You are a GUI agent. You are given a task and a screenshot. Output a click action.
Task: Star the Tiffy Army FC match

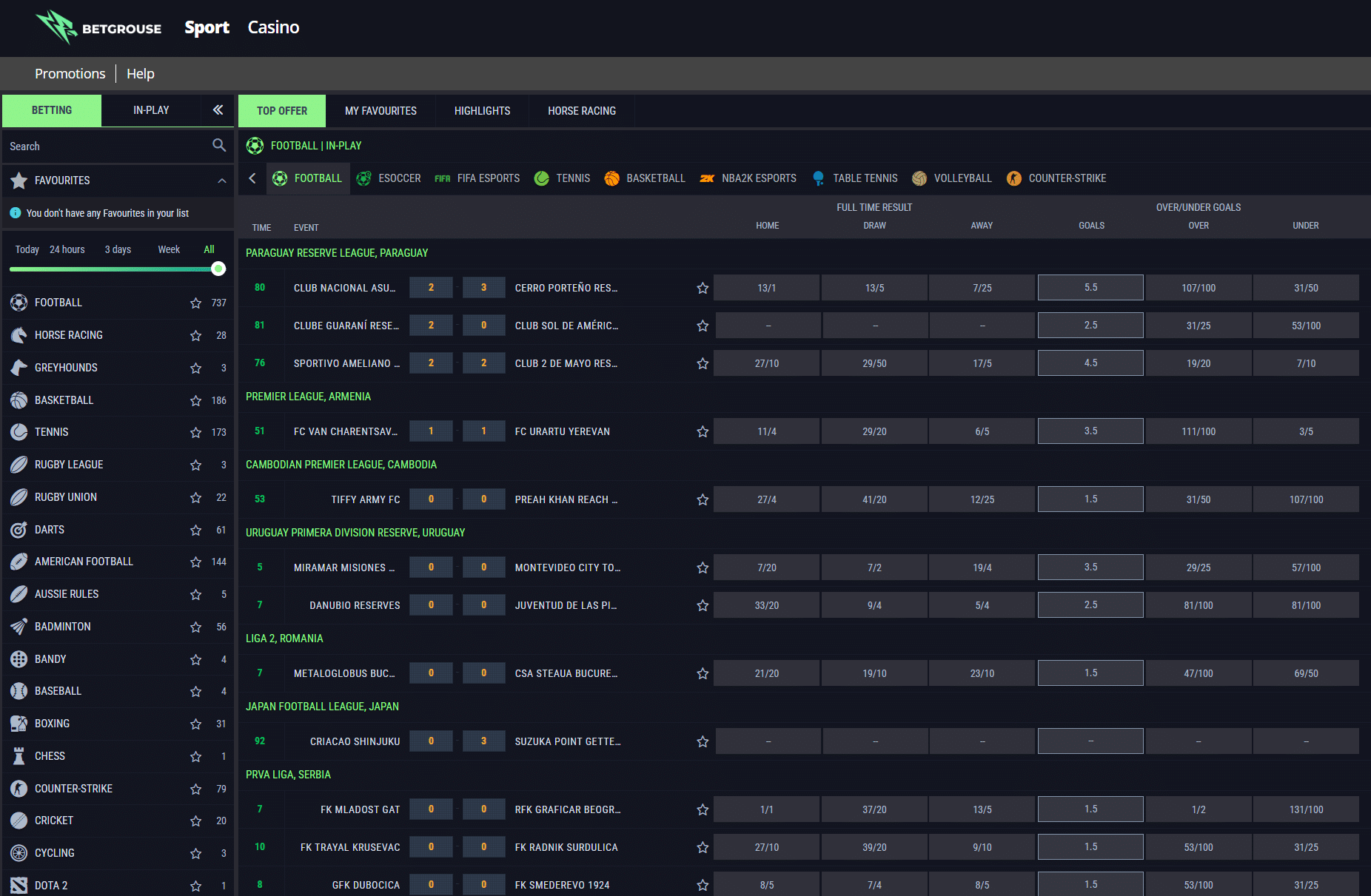pyautogui.click(x=703, y=499)
